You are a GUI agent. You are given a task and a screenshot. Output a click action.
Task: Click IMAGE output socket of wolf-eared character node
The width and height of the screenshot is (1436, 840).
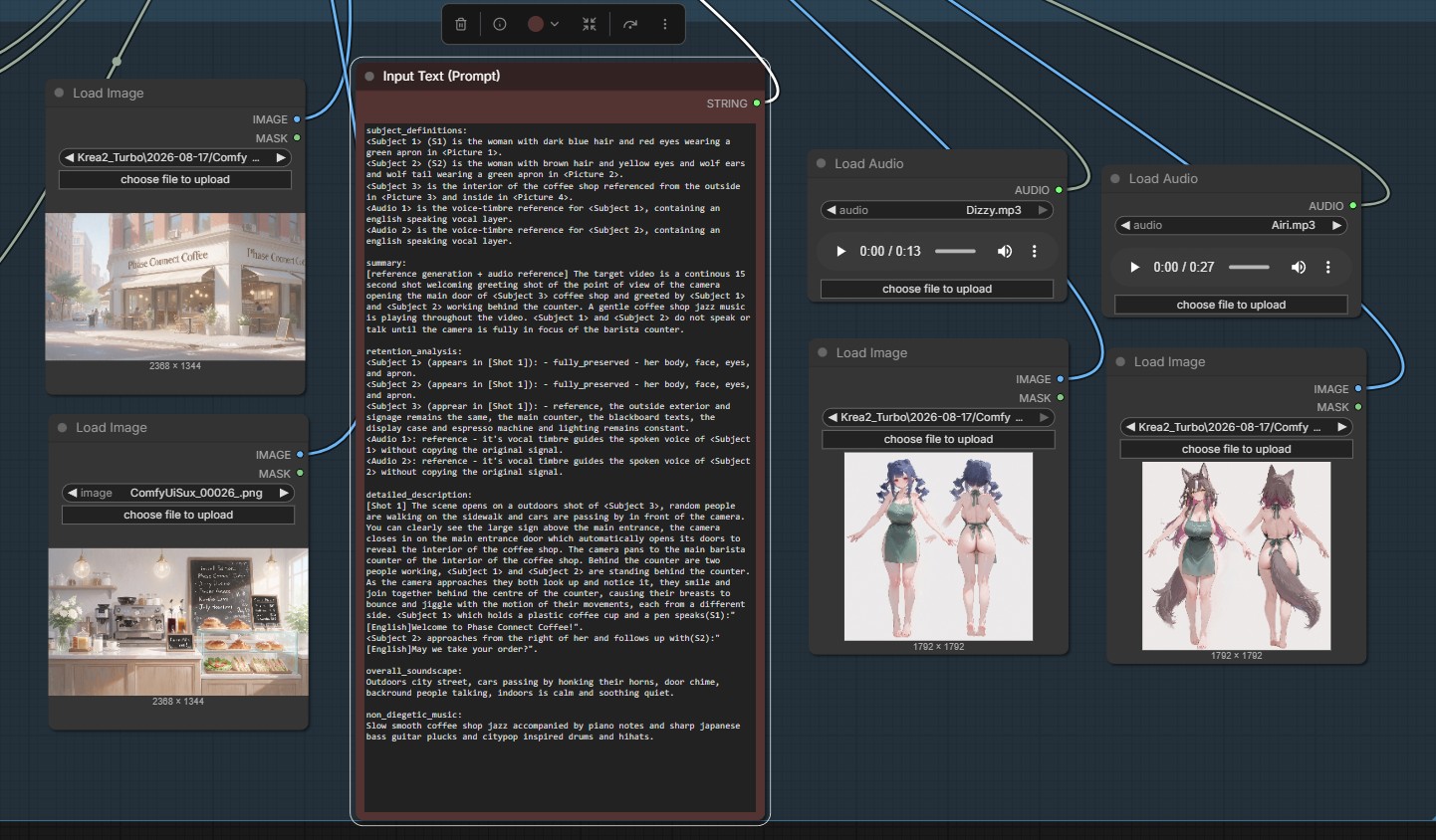coord(1358,389)
